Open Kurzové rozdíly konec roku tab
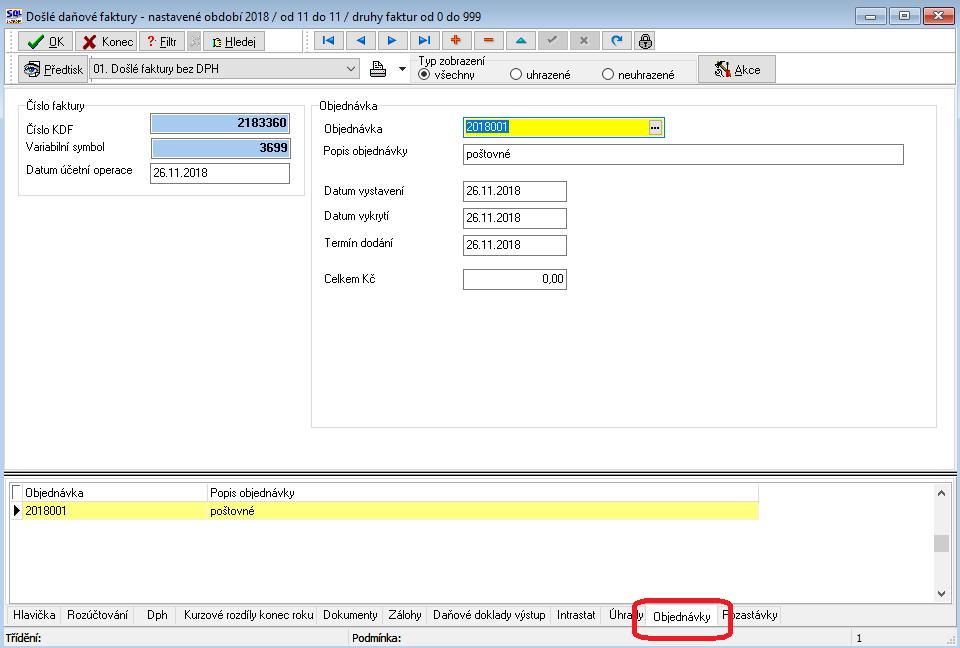 tap(249, 614)
